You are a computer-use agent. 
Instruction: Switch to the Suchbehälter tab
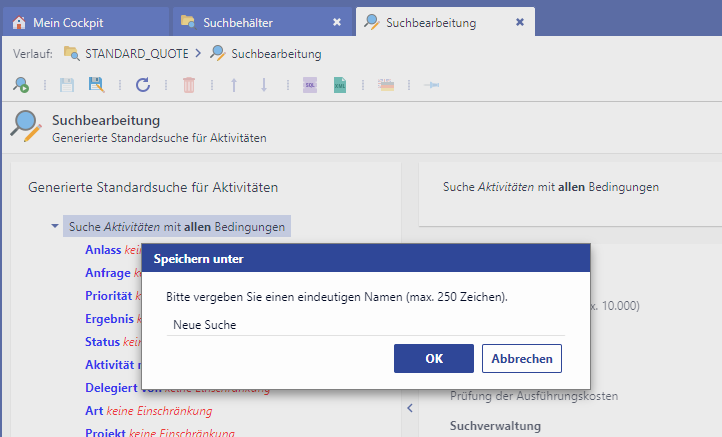click(x=262, y=22)
